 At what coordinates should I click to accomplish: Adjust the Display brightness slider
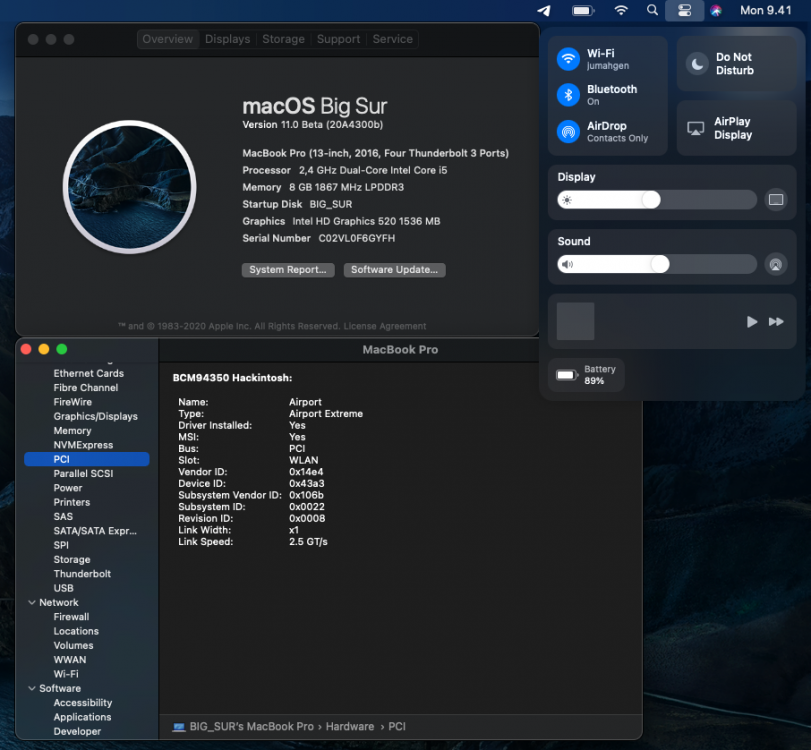coord(657,200)
